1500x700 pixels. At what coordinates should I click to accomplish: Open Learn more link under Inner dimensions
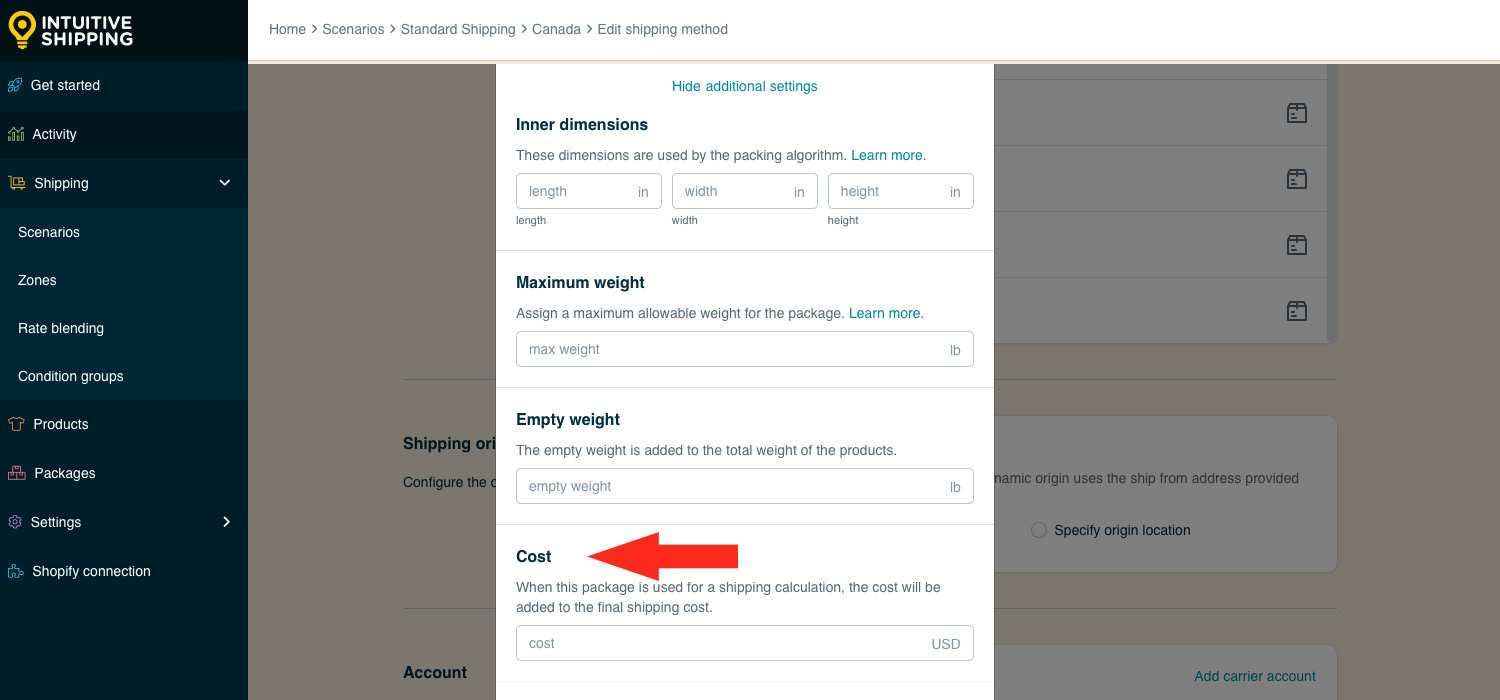pos(887,155)
